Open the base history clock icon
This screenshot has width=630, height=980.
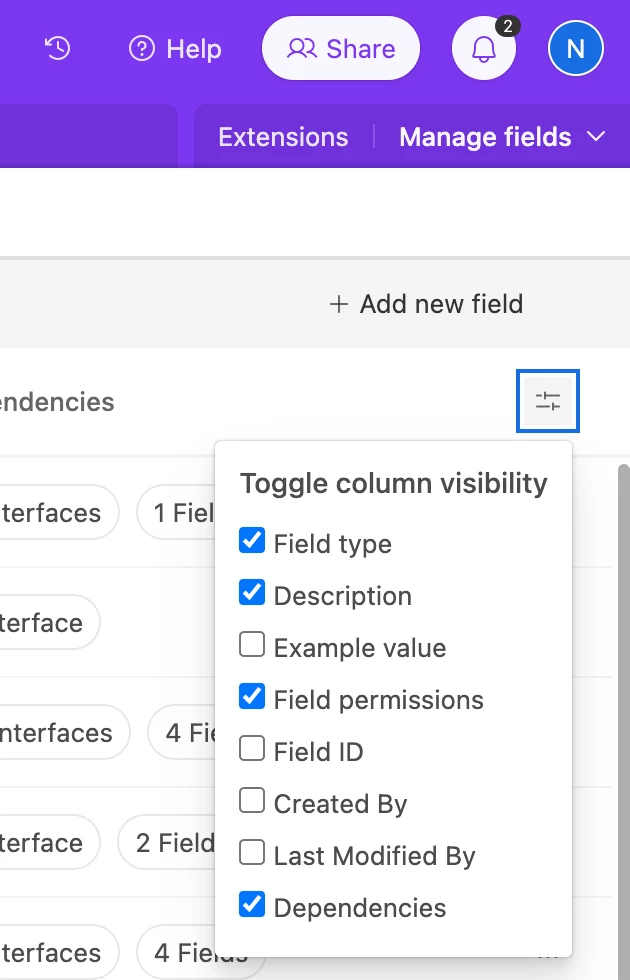(x=58, y=48)
